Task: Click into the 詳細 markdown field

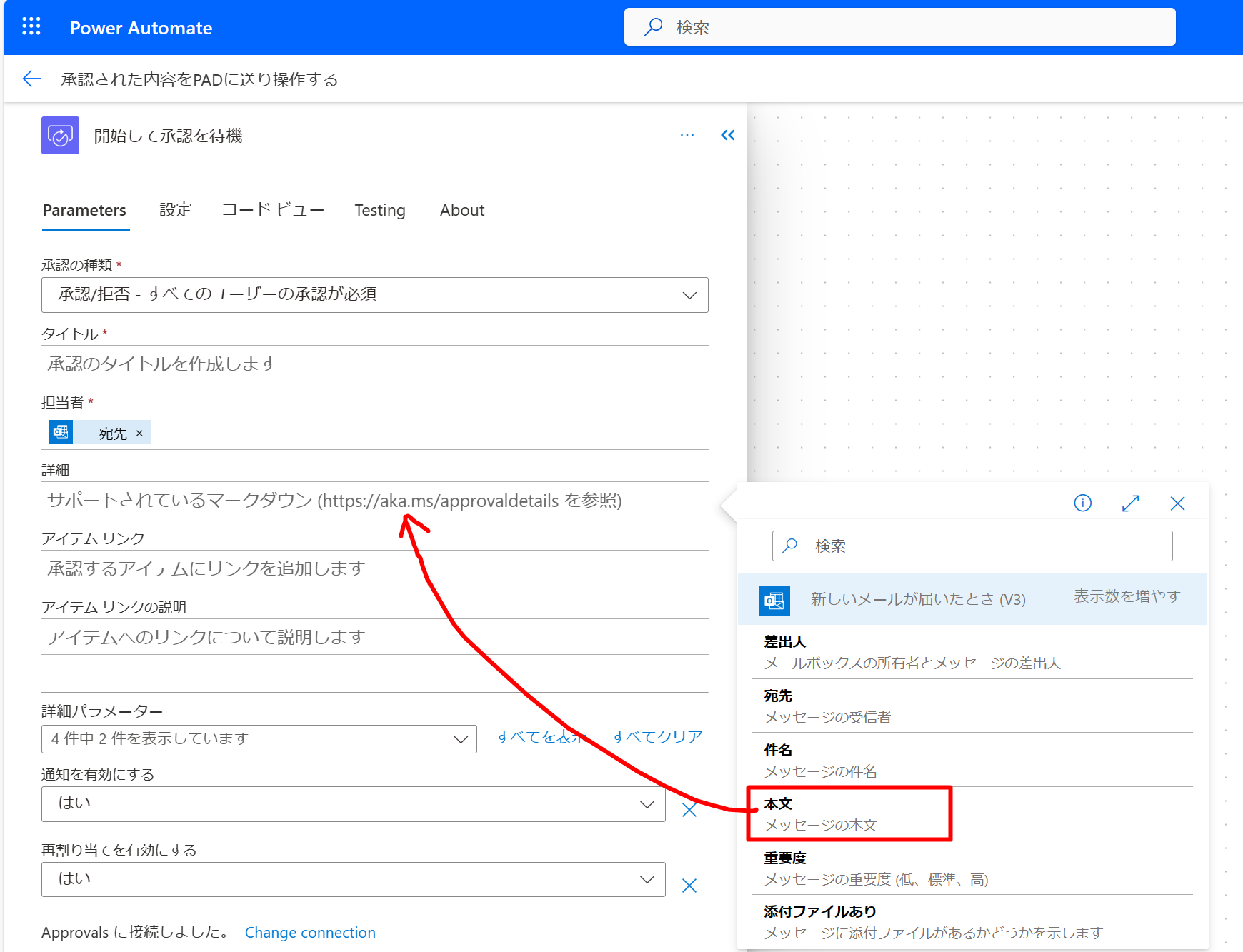Action: click(375, 500)
